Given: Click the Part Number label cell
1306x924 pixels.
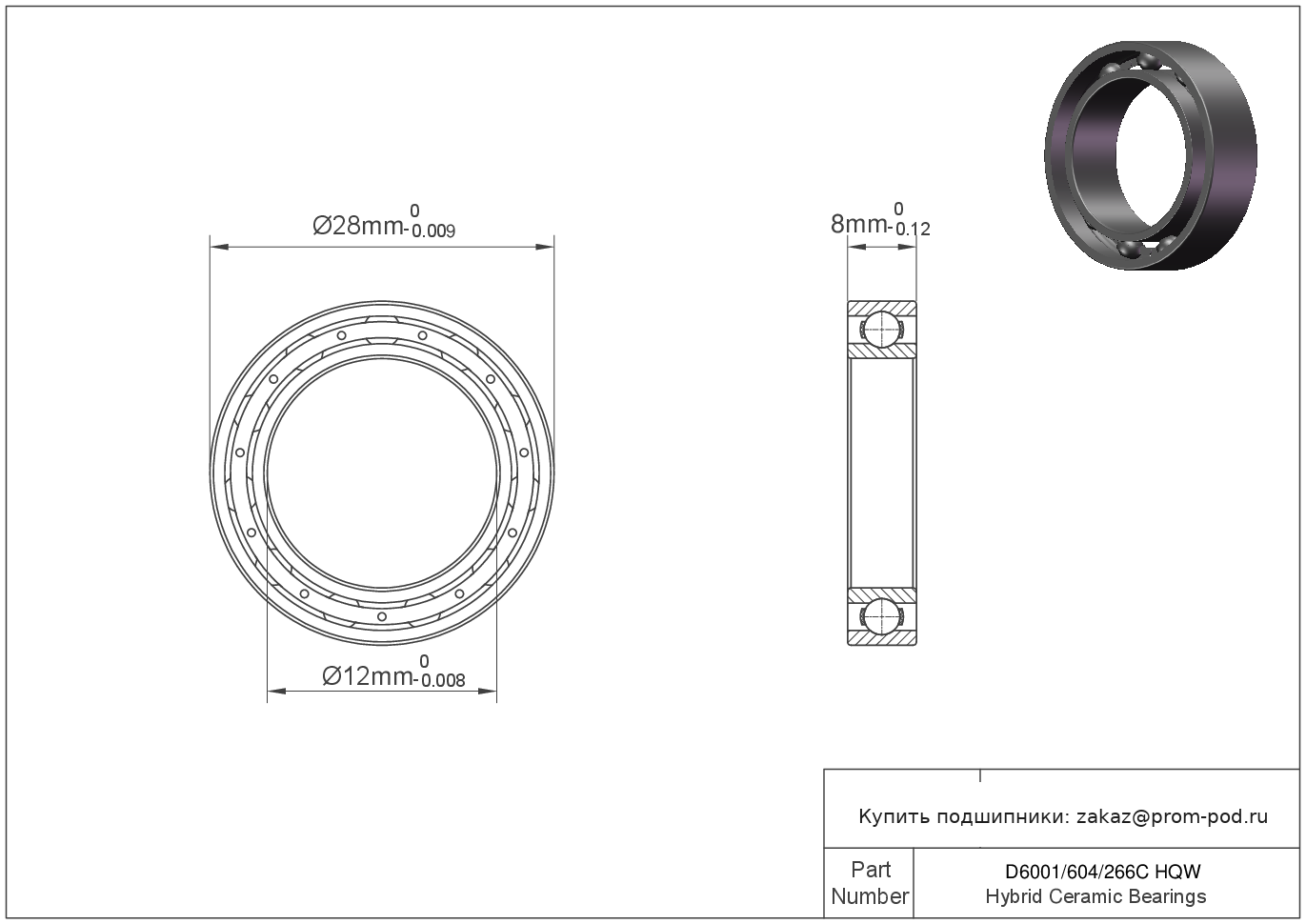Looking at the screenshot, I should click(x=869, y=883).
